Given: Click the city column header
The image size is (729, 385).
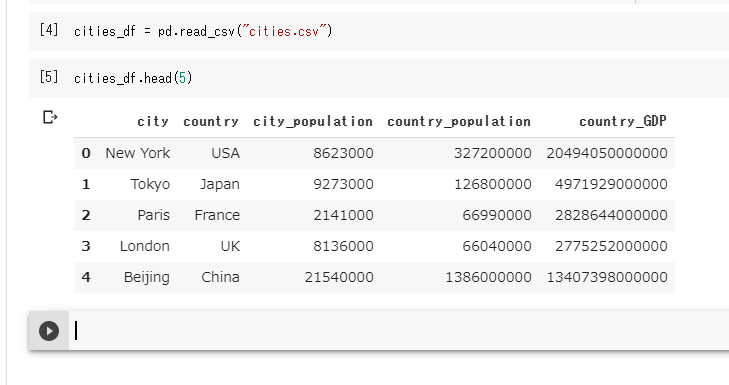Looking at the screenshot, I should click(153, 122).
